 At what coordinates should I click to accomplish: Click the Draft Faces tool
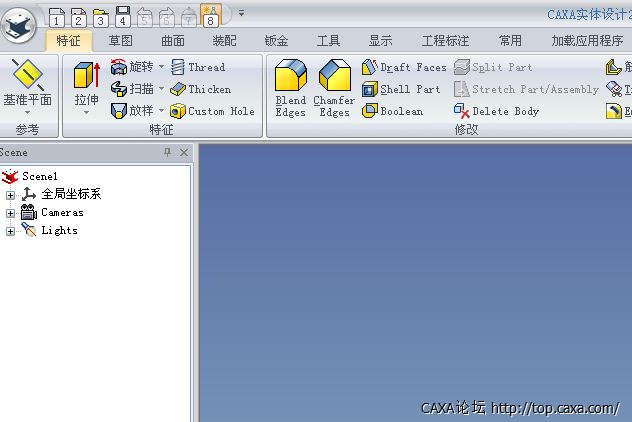coord(404,67)
